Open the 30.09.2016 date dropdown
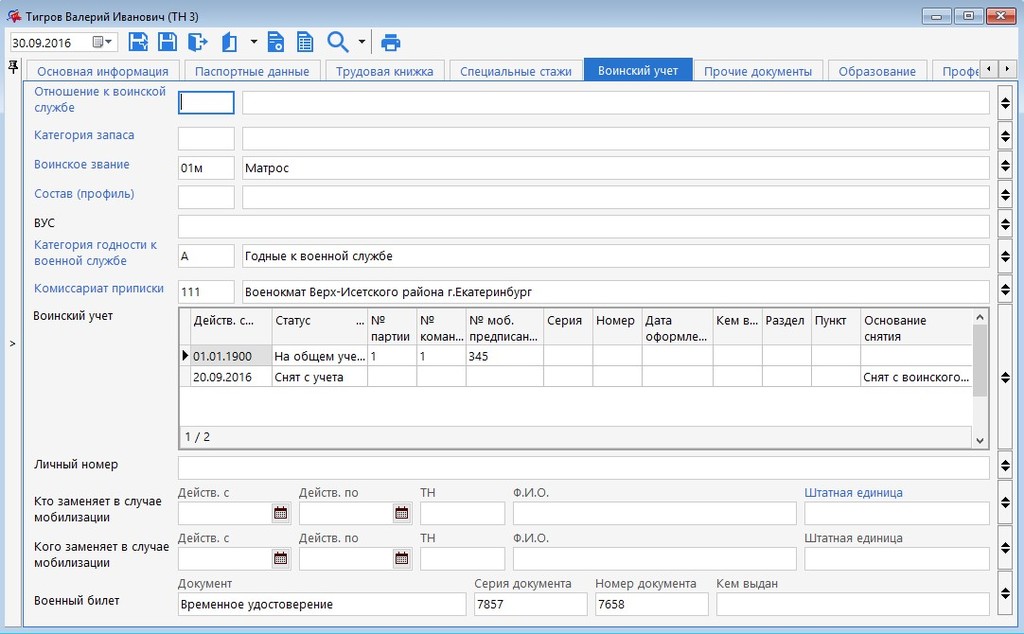1024x634 pixels. coord(104,42)
